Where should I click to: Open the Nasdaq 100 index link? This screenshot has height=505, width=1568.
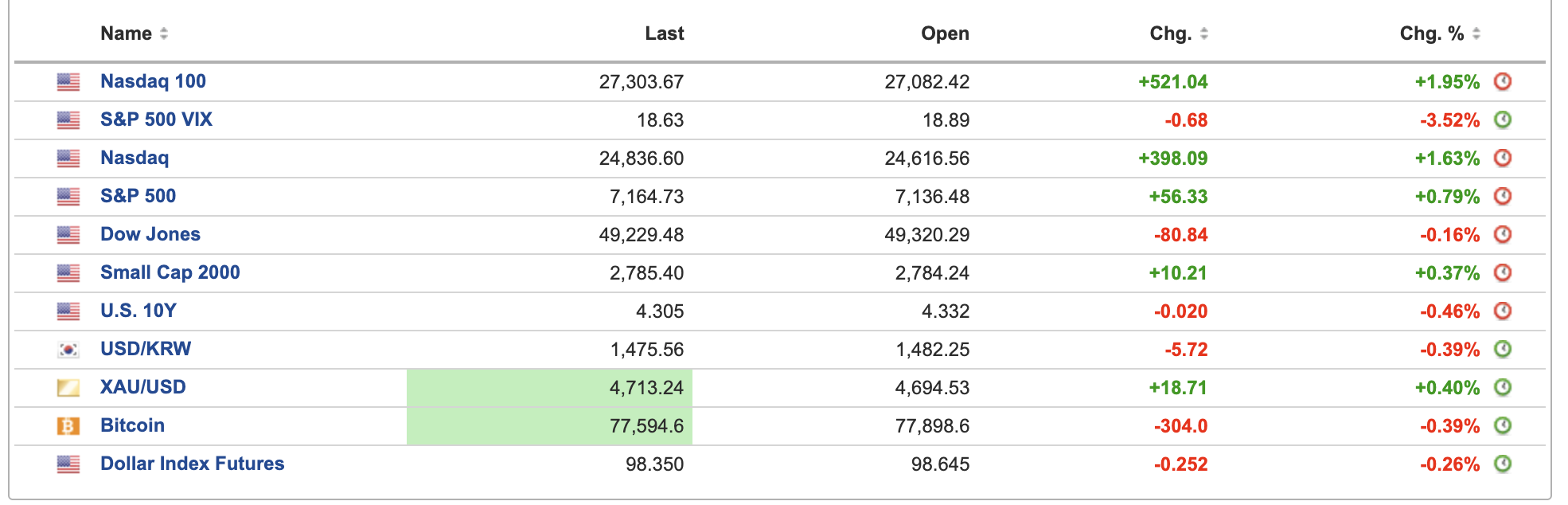click(x=153, y=81)
